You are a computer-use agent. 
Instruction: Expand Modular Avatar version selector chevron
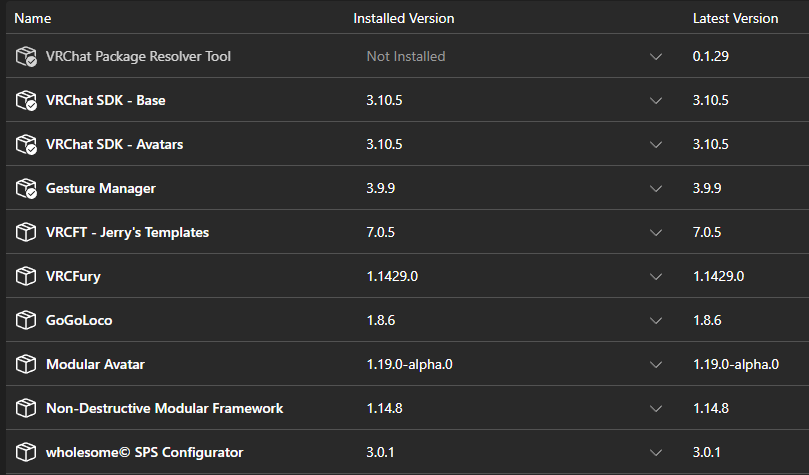[x=656, y=365]
